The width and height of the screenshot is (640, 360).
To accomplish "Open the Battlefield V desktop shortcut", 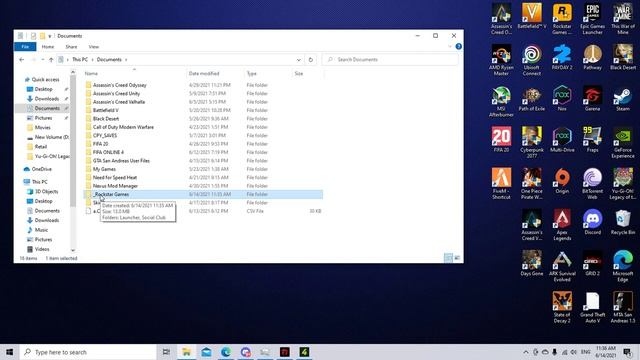I will pos(531,16).
